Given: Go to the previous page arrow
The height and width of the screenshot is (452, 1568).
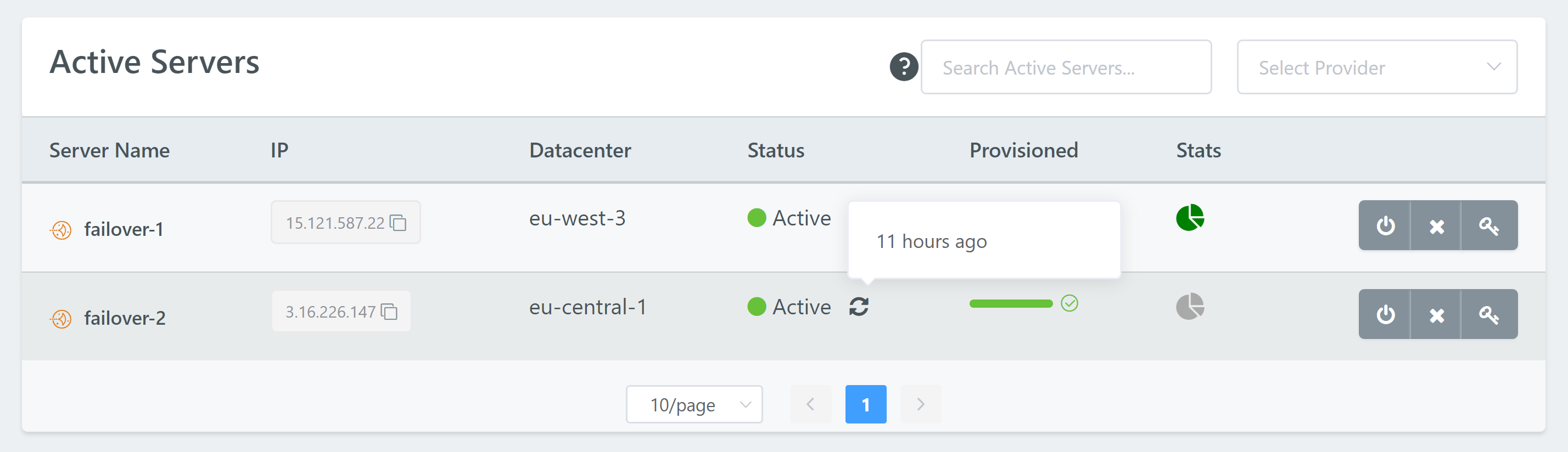Looking at the screenshot, I should tap(811, 404).
